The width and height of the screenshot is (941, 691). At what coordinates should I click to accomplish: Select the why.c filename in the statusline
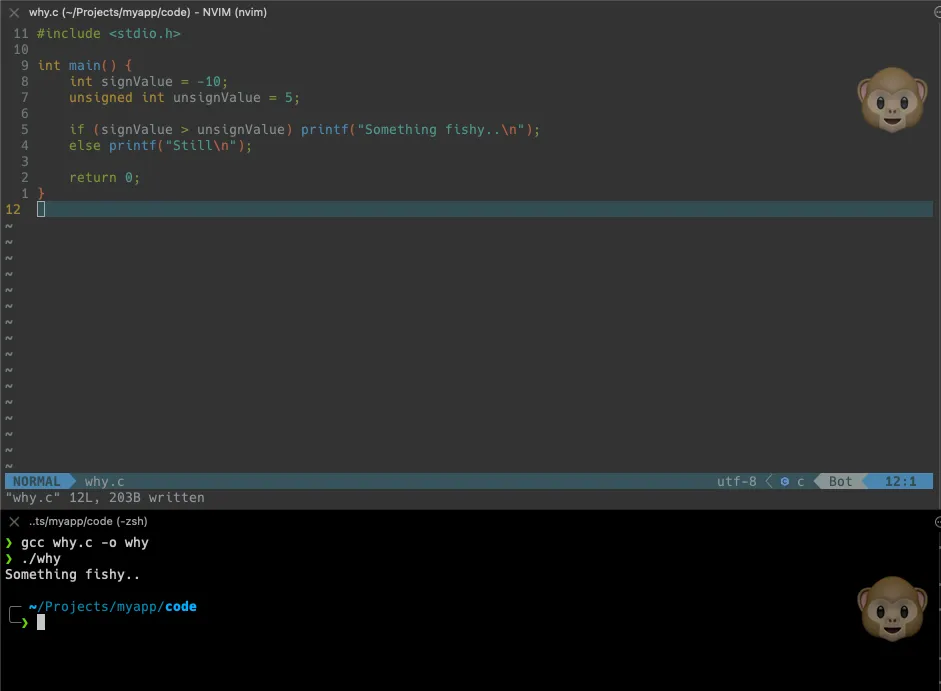(x=104, y=482)
